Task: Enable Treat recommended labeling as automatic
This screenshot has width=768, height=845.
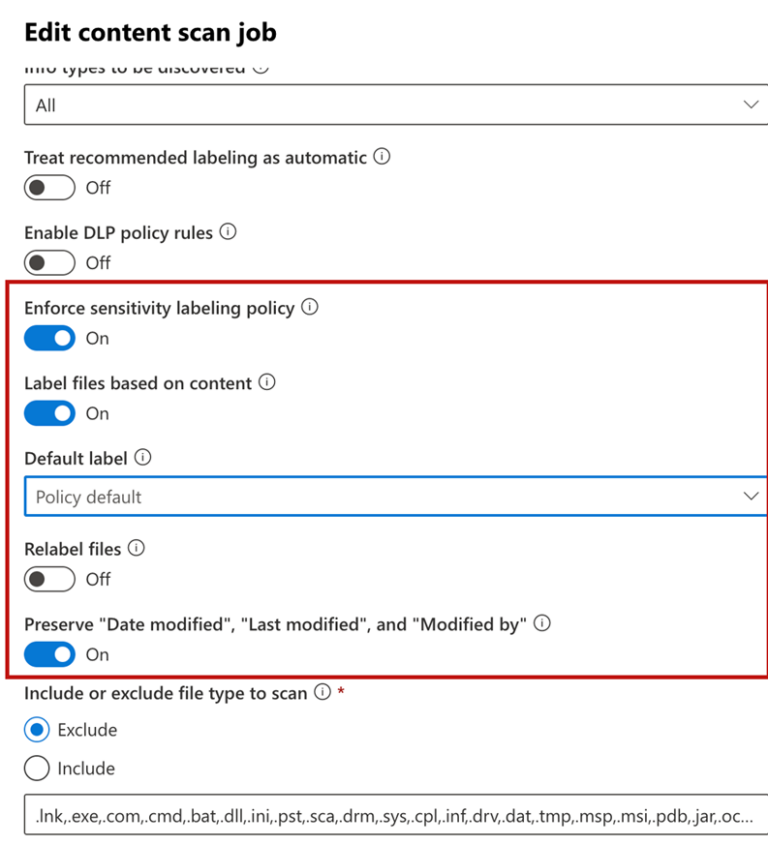Action: pyautogui.click(x=48, y=187)
